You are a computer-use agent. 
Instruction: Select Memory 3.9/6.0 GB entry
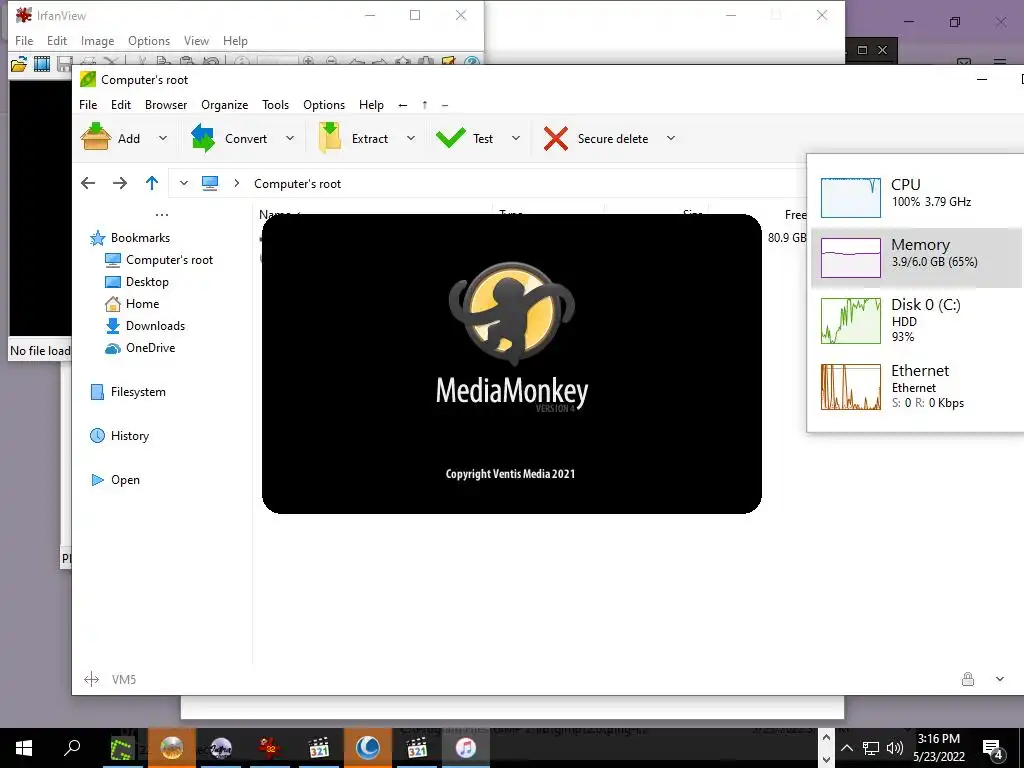pos(916,257)
